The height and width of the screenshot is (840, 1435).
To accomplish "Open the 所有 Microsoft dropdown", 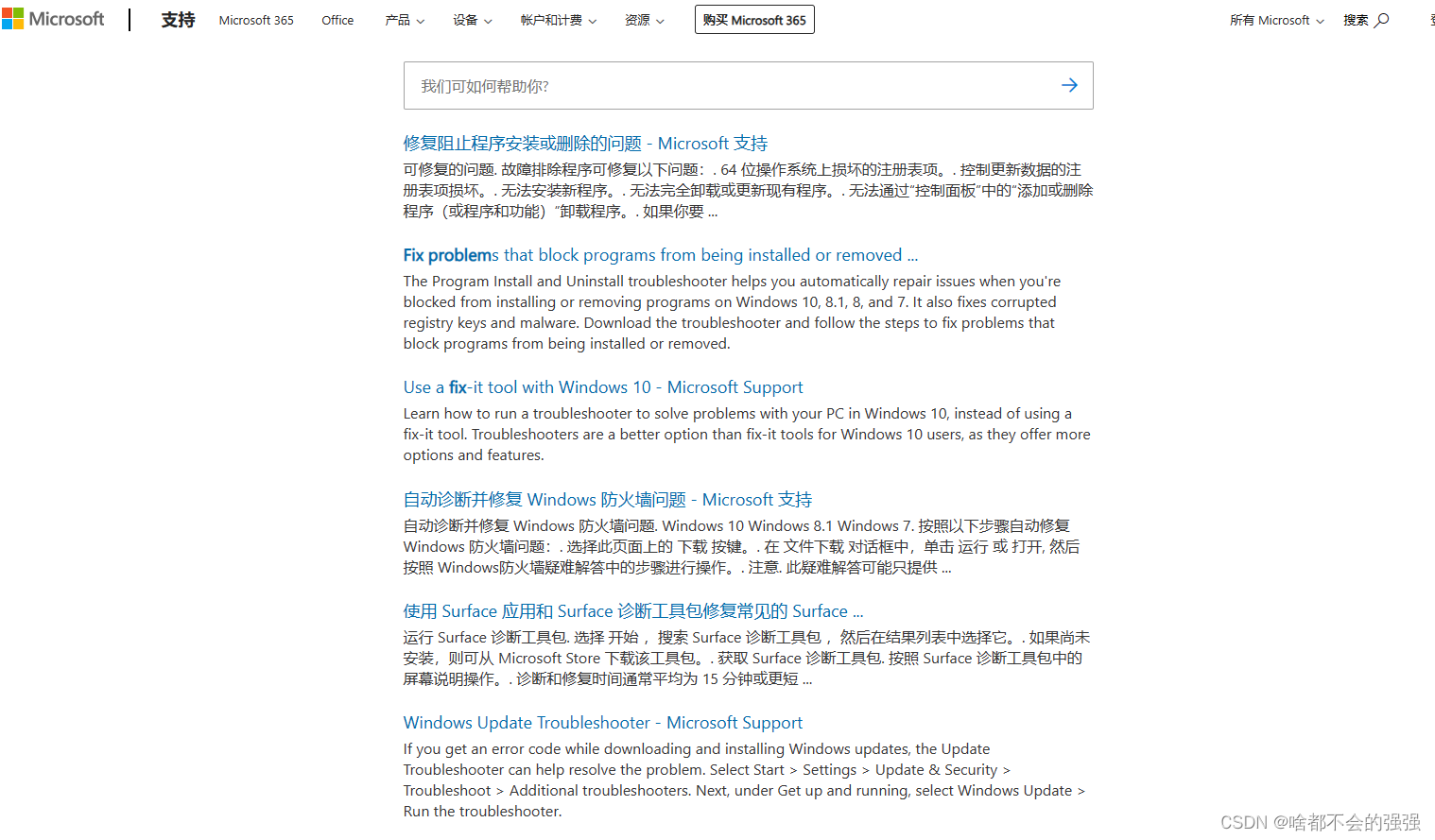I will pyautogui.click(x=1277, y=20).
